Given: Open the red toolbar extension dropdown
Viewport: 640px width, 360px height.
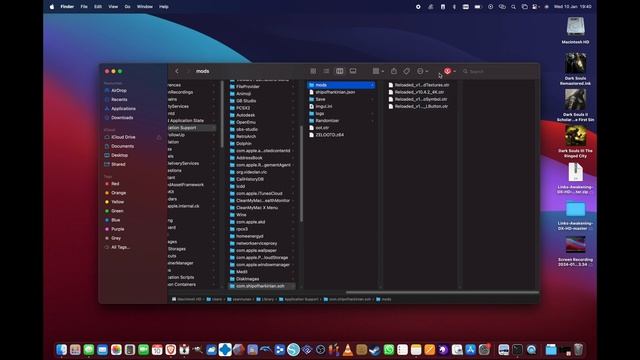Looking at the screenshot, I should pyautogui.click(x=450, y=71).
